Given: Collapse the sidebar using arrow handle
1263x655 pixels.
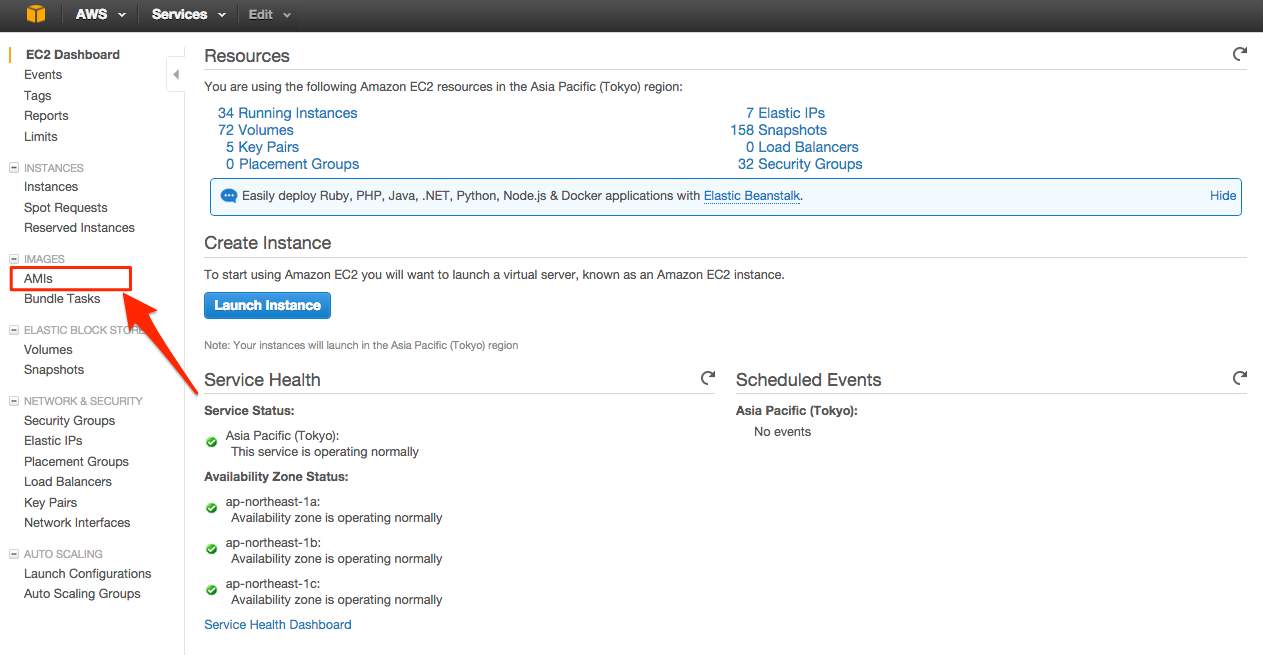Looking at the screenshot, I should click(x=176, y=74).
